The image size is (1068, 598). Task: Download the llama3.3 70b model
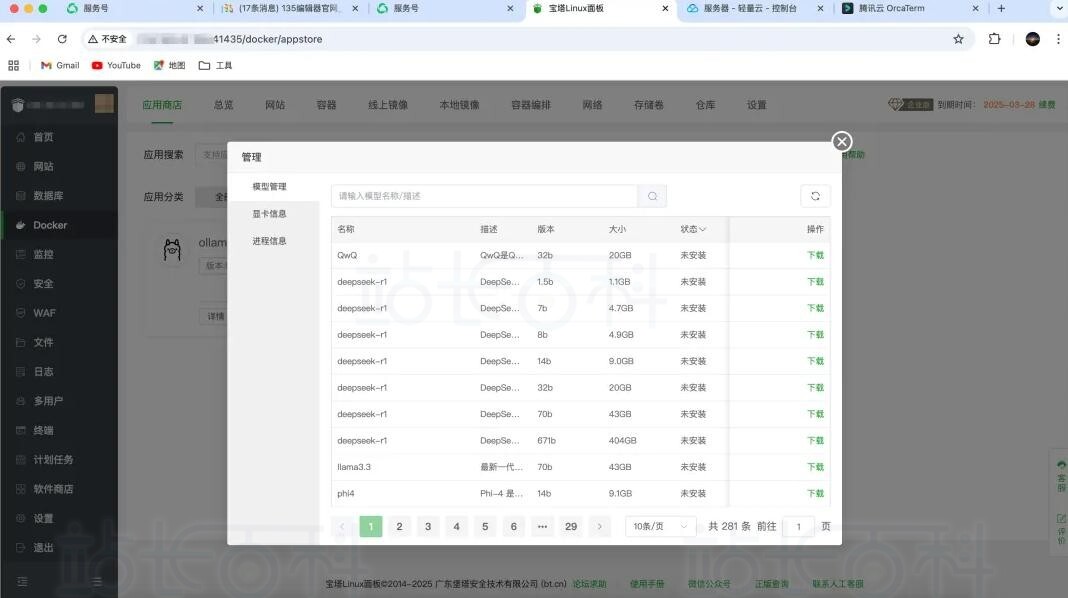point(815,467)
